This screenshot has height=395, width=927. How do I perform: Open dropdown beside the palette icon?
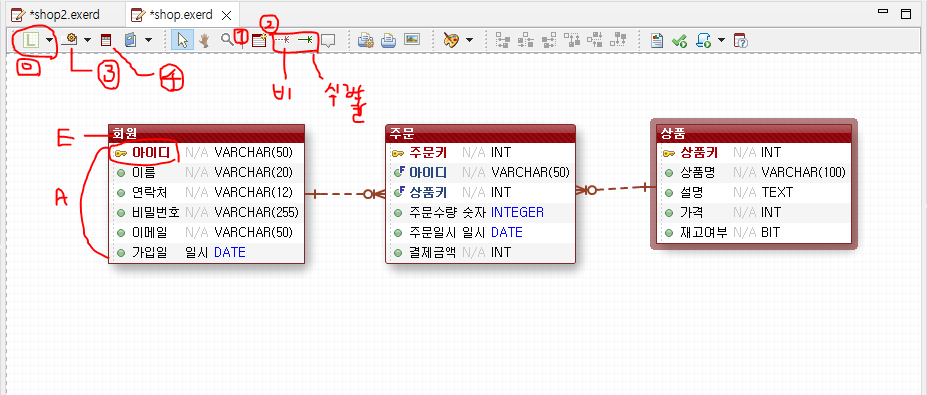point(469,40)
